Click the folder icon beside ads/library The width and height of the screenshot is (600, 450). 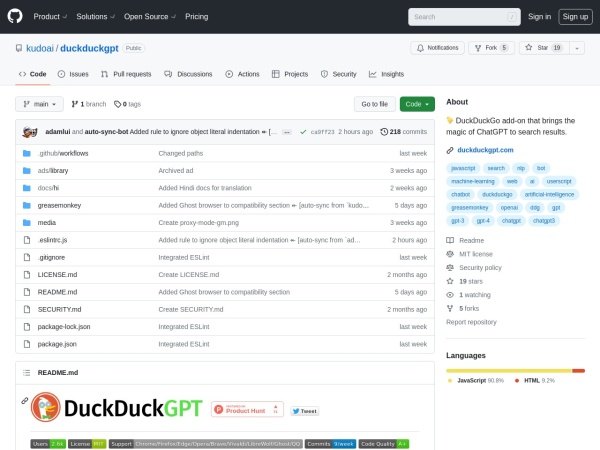coord(27,171)
